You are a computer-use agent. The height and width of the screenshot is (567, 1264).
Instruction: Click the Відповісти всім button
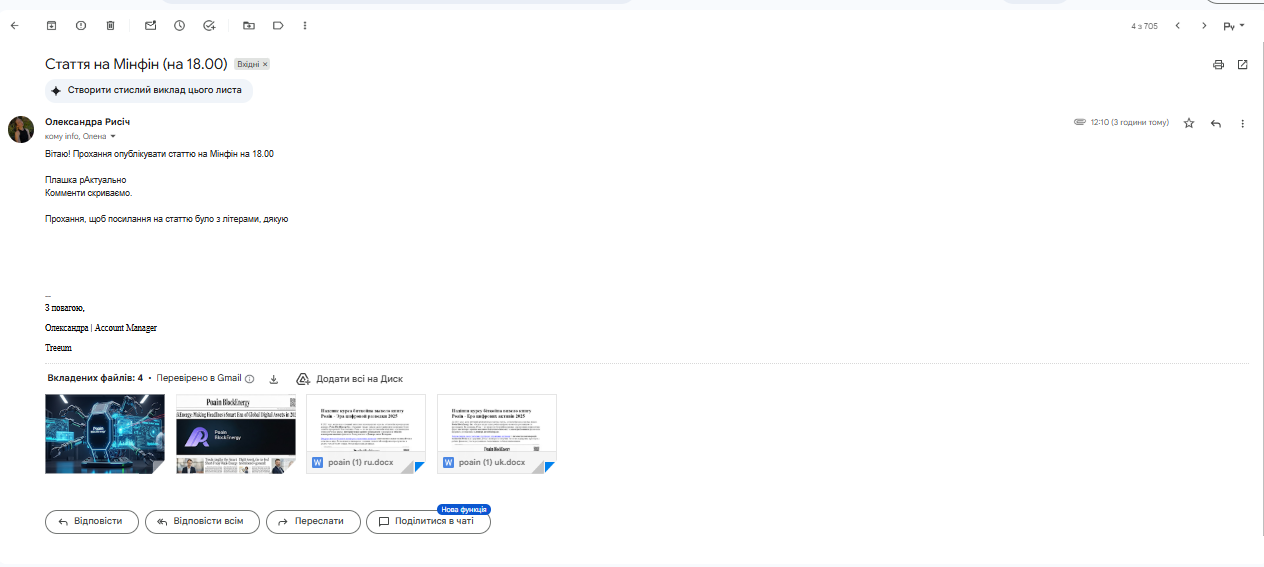point(202,521)
